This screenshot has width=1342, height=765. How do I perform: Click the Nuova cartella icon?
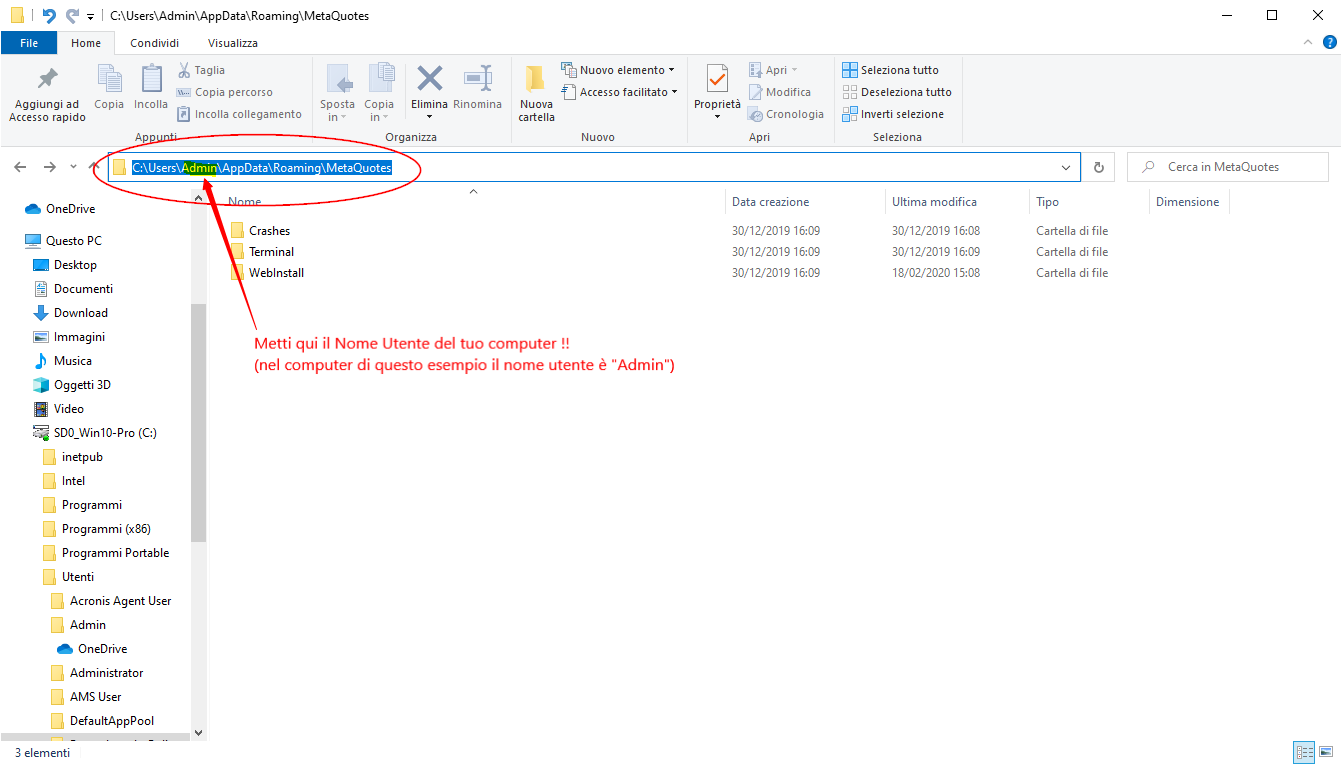(x=536, y=79)
